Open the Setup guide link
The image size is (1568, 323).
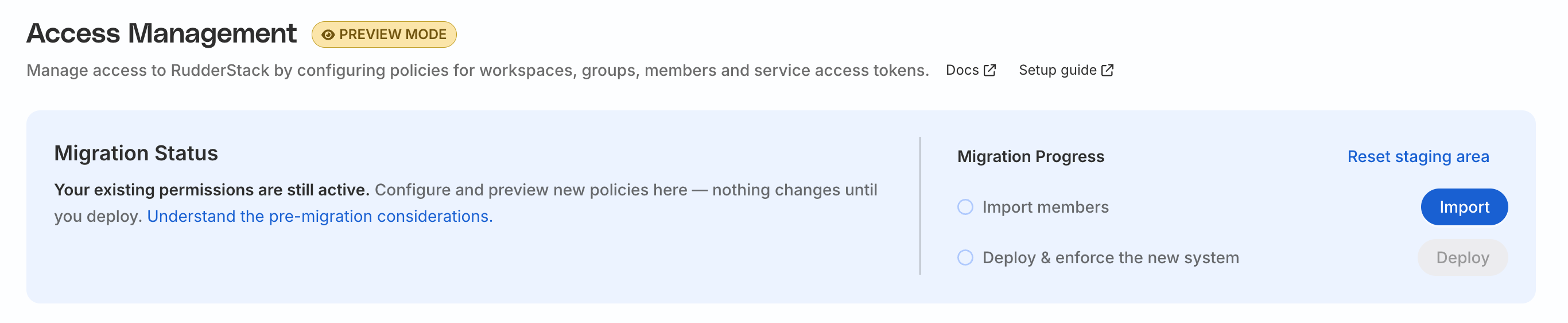click(x=1066, y=70)
